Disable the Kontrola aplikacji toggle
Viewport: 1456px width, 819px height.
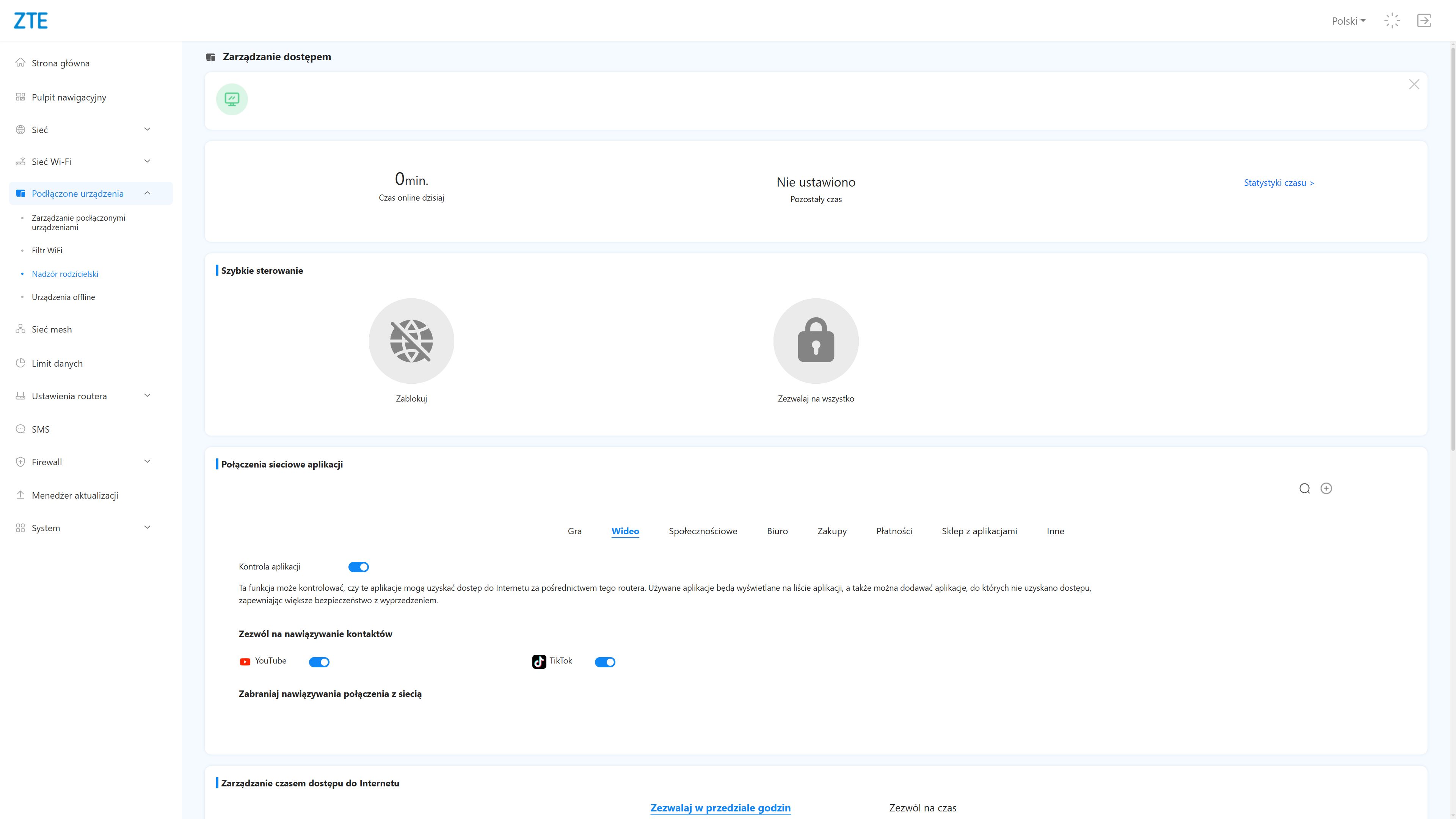[358, 567]
